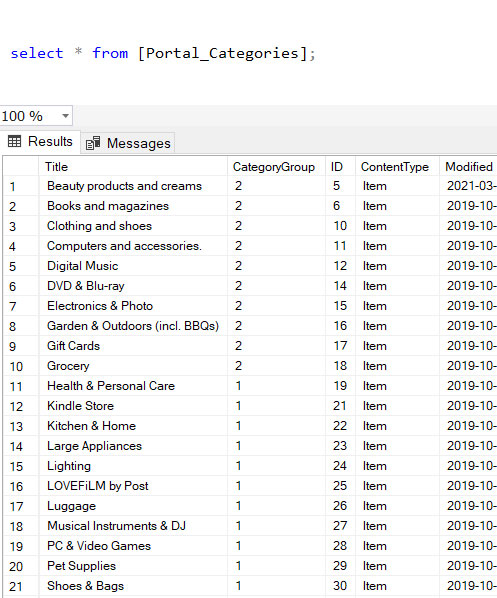Click ContentType cell in Grocery row

[397, 366]
